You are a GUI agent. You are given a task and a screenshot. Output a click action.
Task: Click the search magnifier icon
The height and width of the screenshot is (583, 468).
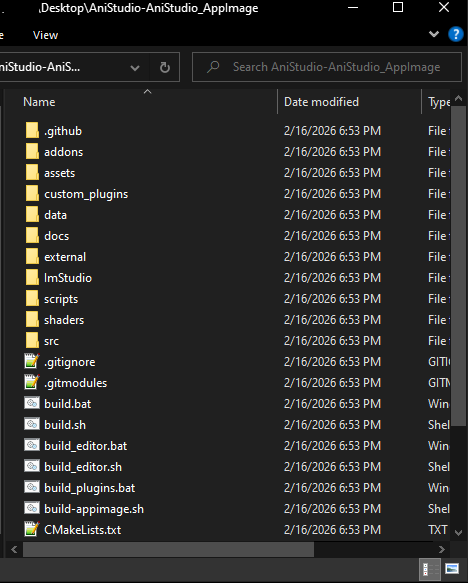click(x=213, y=67)
